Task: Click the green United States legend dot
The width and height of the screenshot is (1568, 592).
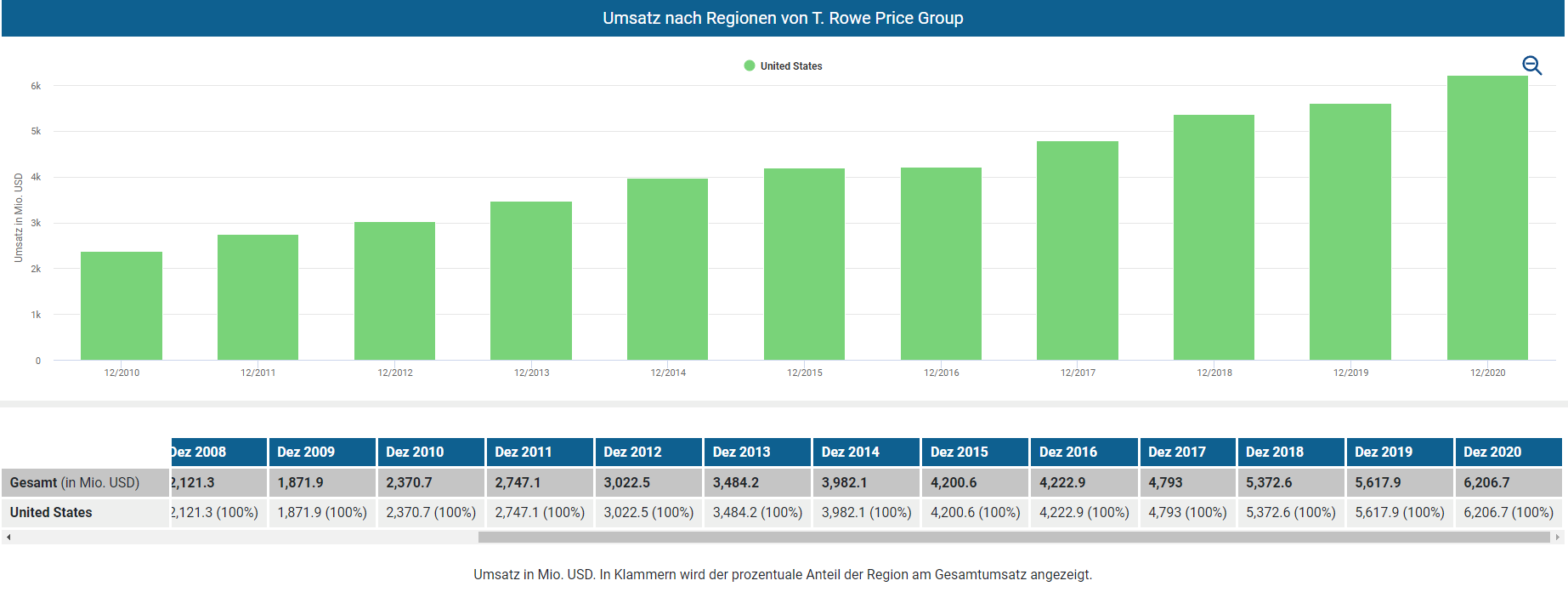Action: [x=749, y=65]
